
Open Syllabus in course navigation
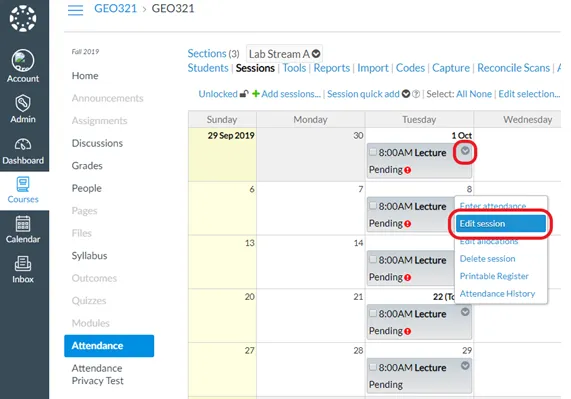tap(89, 256)
